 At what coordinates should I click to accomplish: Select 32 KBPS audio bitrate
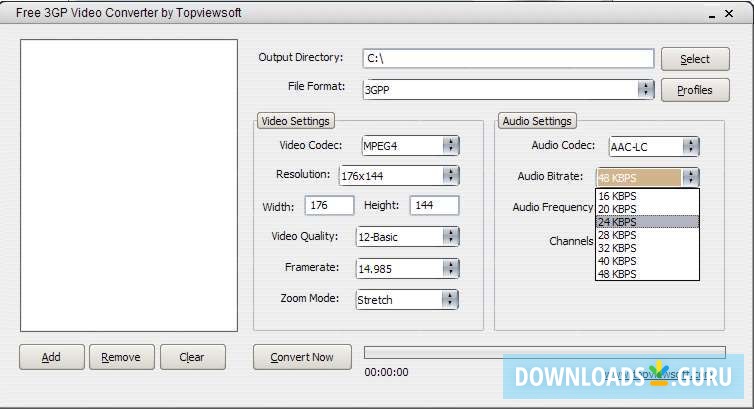tap(647, 248)
